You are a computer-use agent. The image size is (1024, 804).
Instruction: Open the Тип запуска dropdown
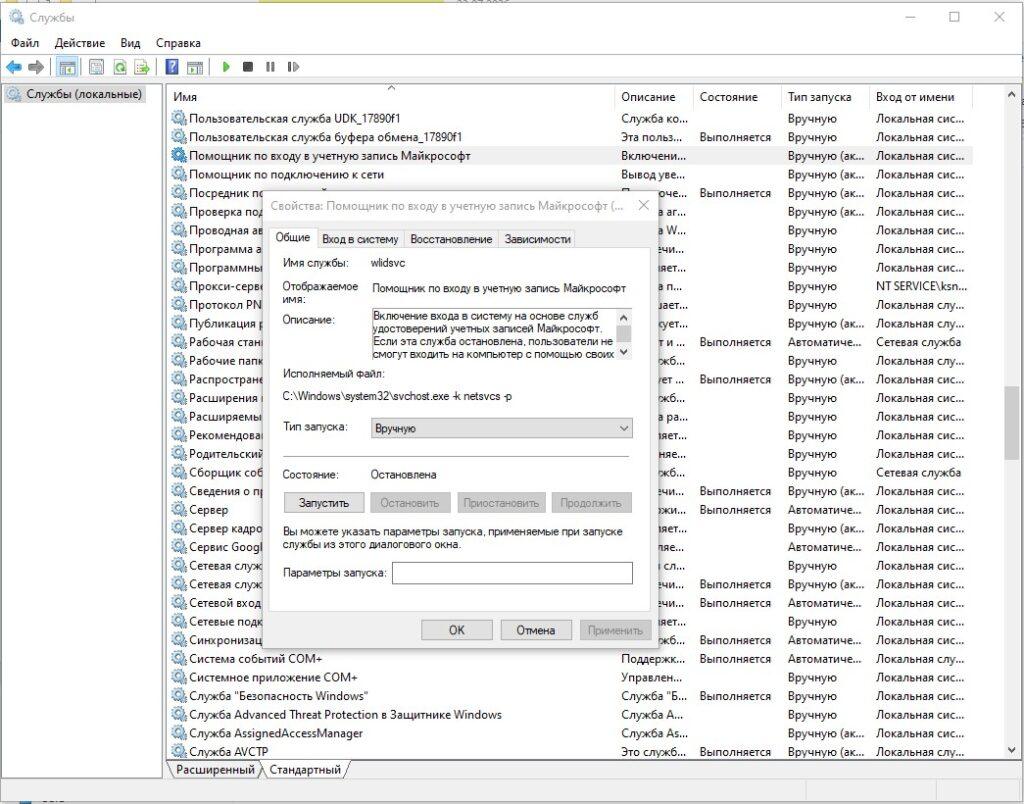point(501,428)
